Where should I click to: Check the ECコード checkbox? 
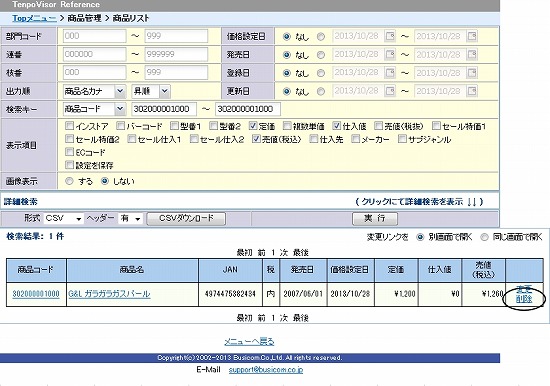click(69, 152)
